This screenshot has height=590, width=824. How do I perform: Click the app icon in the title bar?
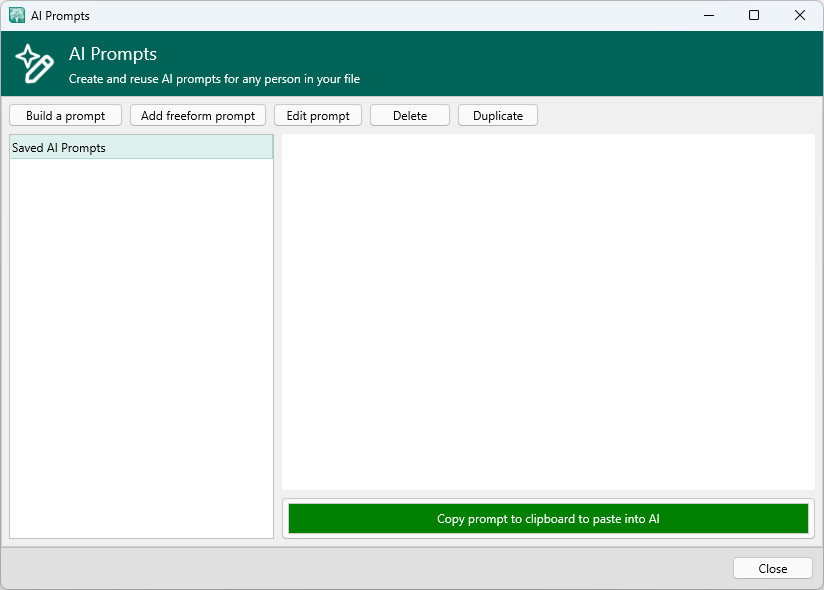(x=16, y=15)
